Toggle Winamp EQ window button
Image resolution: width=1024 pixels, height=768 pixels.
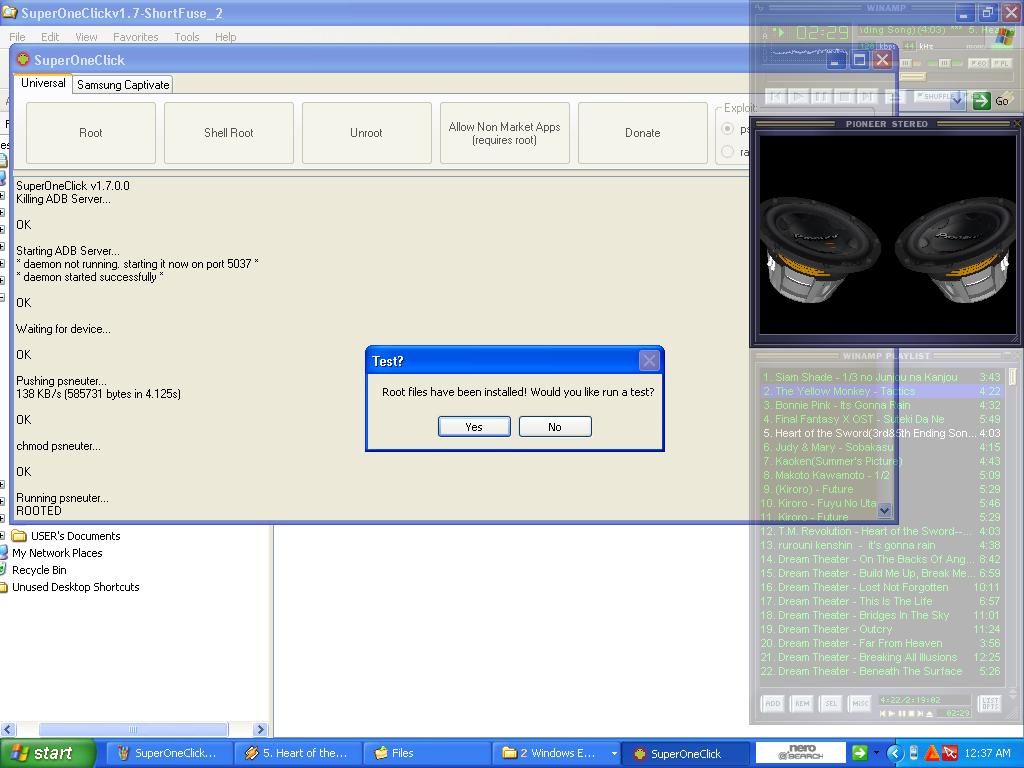pos(978,63)
